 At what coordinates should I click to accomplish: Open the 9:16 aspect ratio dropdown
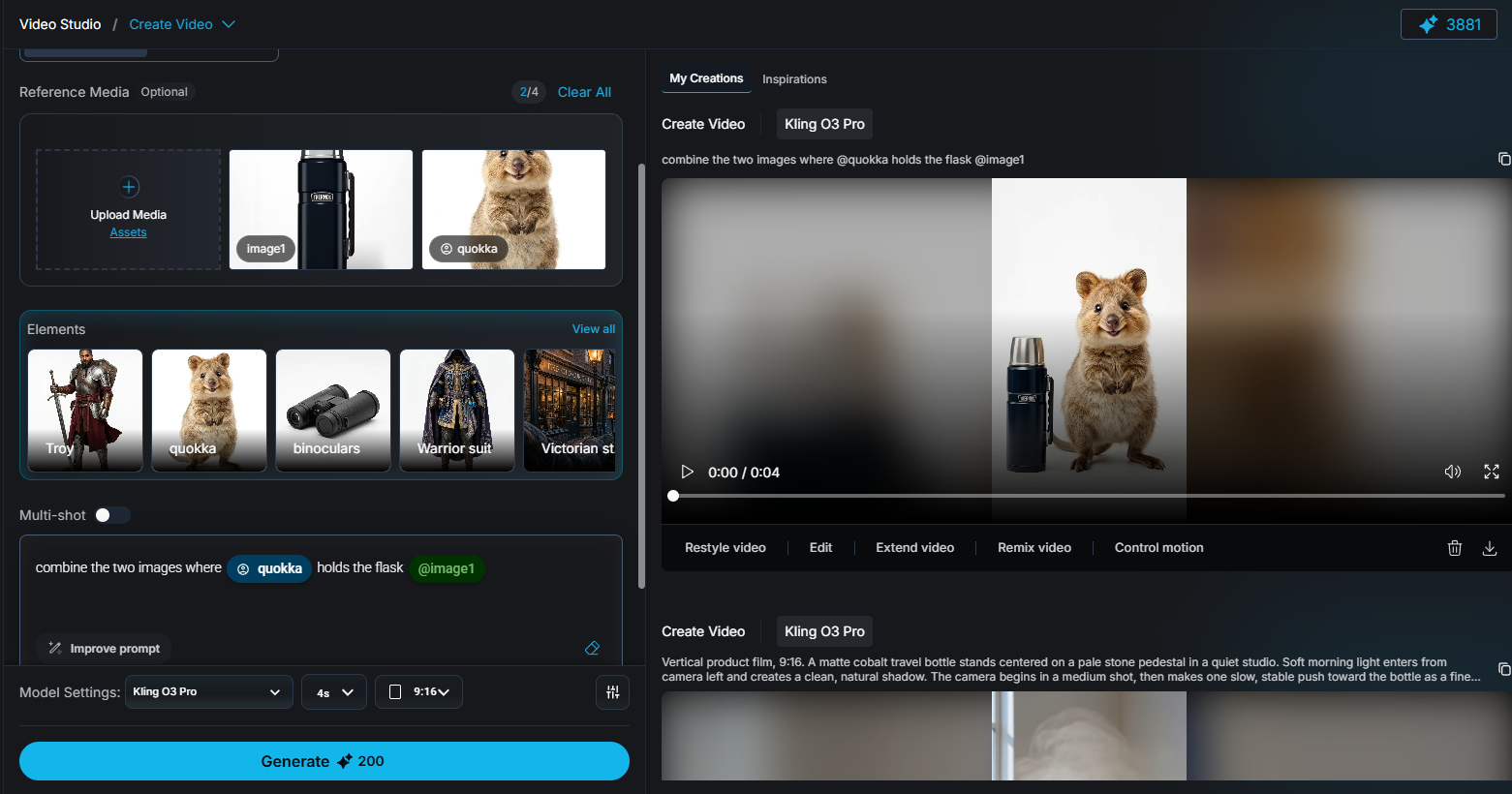[x=418, y=692]
